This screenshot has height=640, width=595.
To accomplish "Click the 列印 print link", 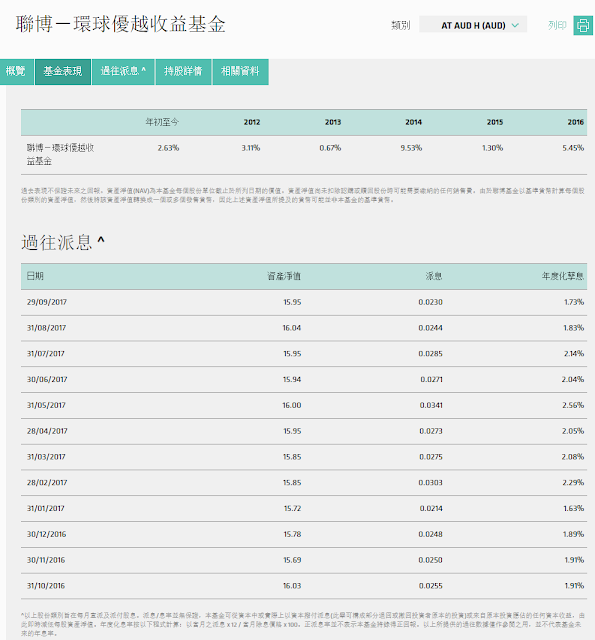I will pyautogui.click(x=557, y=25).
